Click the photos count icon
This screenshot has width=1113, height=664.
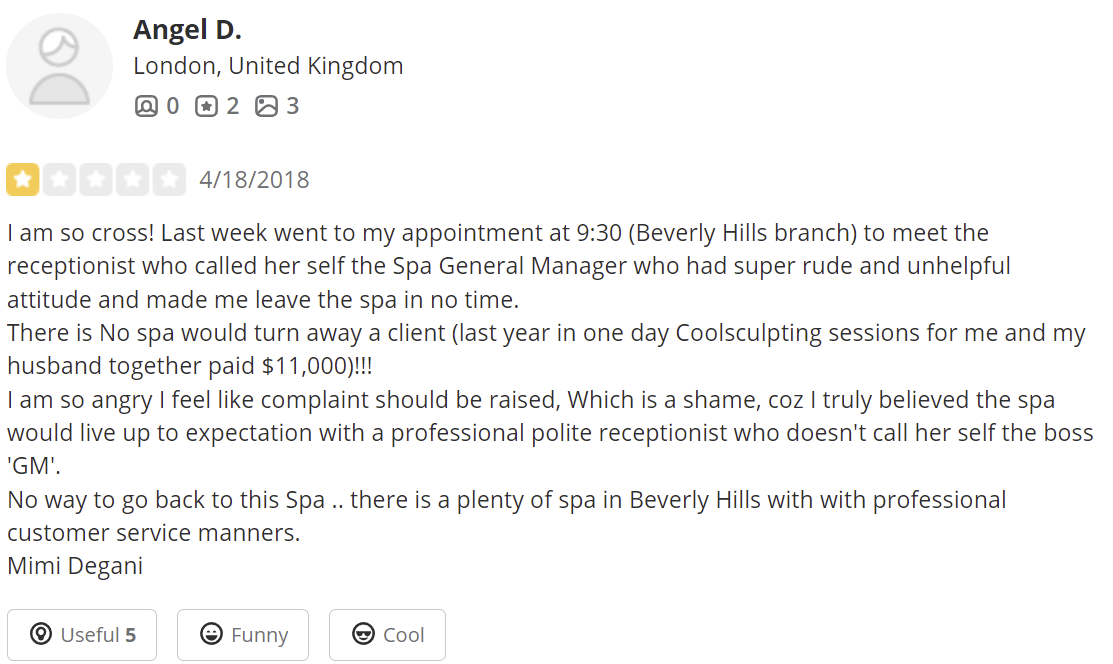[266, 107]
